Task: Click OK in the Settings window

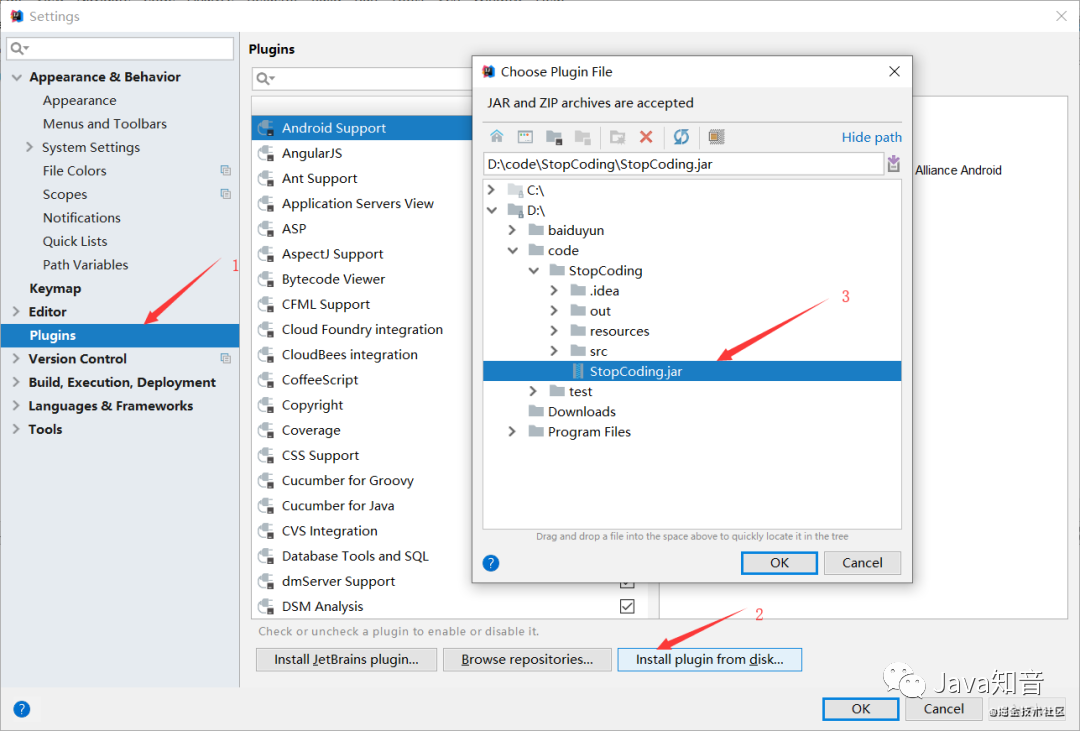Action: pyautogui.click(x=860, y=709)
